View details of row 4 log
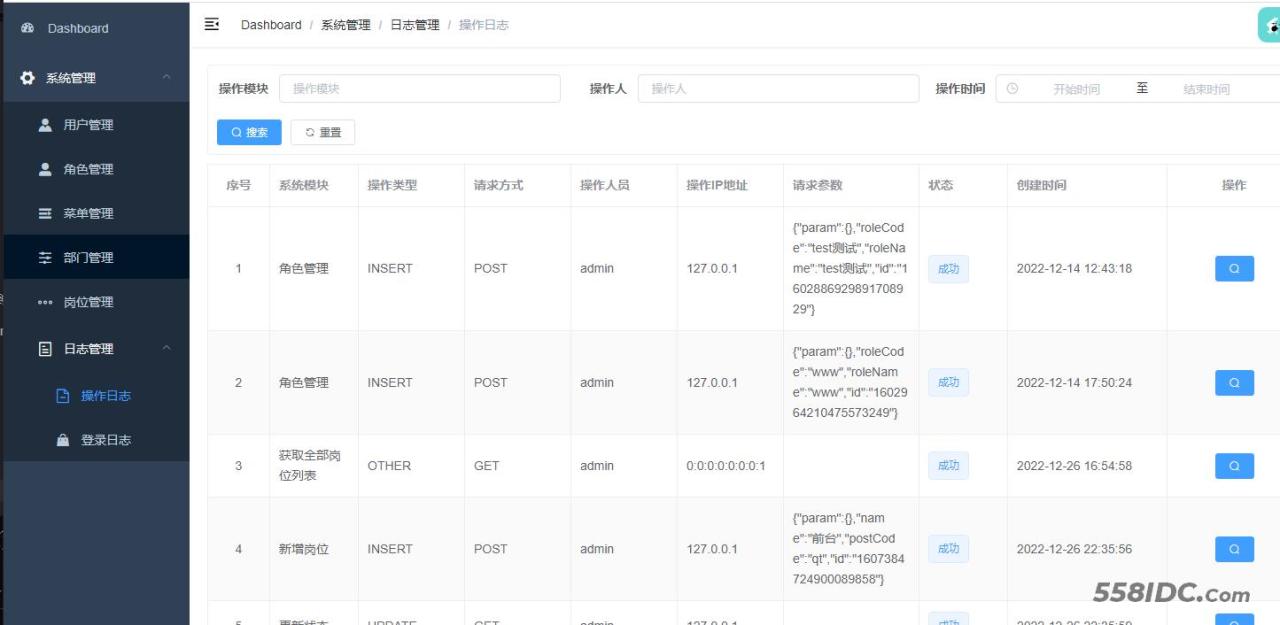Viewport: 1280px width, 625px height. [x=1234, y=548]
